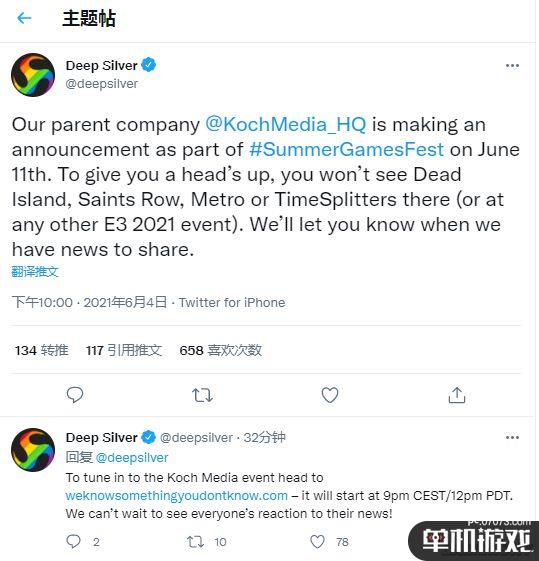Retweet the Koch Media event reply tweet
539x561 pixels.
click(x=196, y=542)
